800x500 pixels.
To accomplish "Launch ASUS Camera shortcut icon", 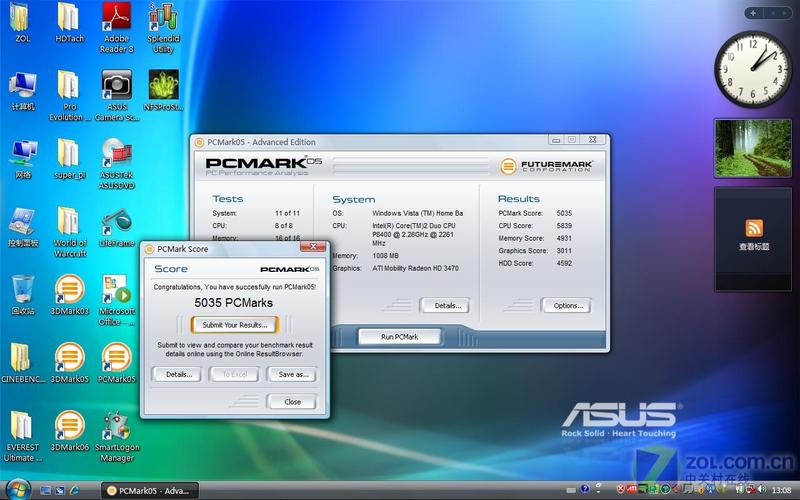I will tap(117, 96).
